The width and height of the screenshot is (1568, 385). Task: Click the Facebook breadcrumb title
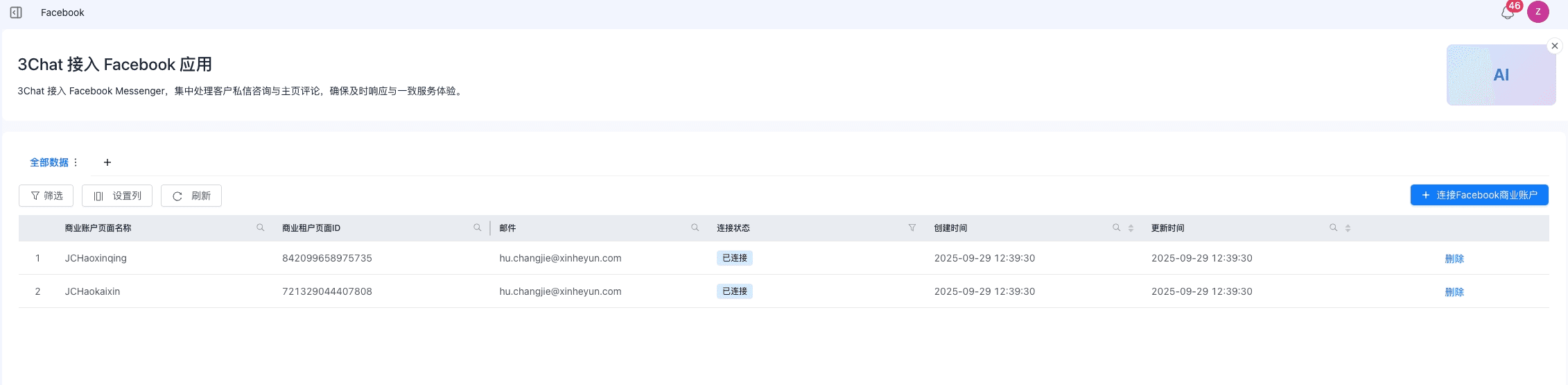click(x=62, y=12)
